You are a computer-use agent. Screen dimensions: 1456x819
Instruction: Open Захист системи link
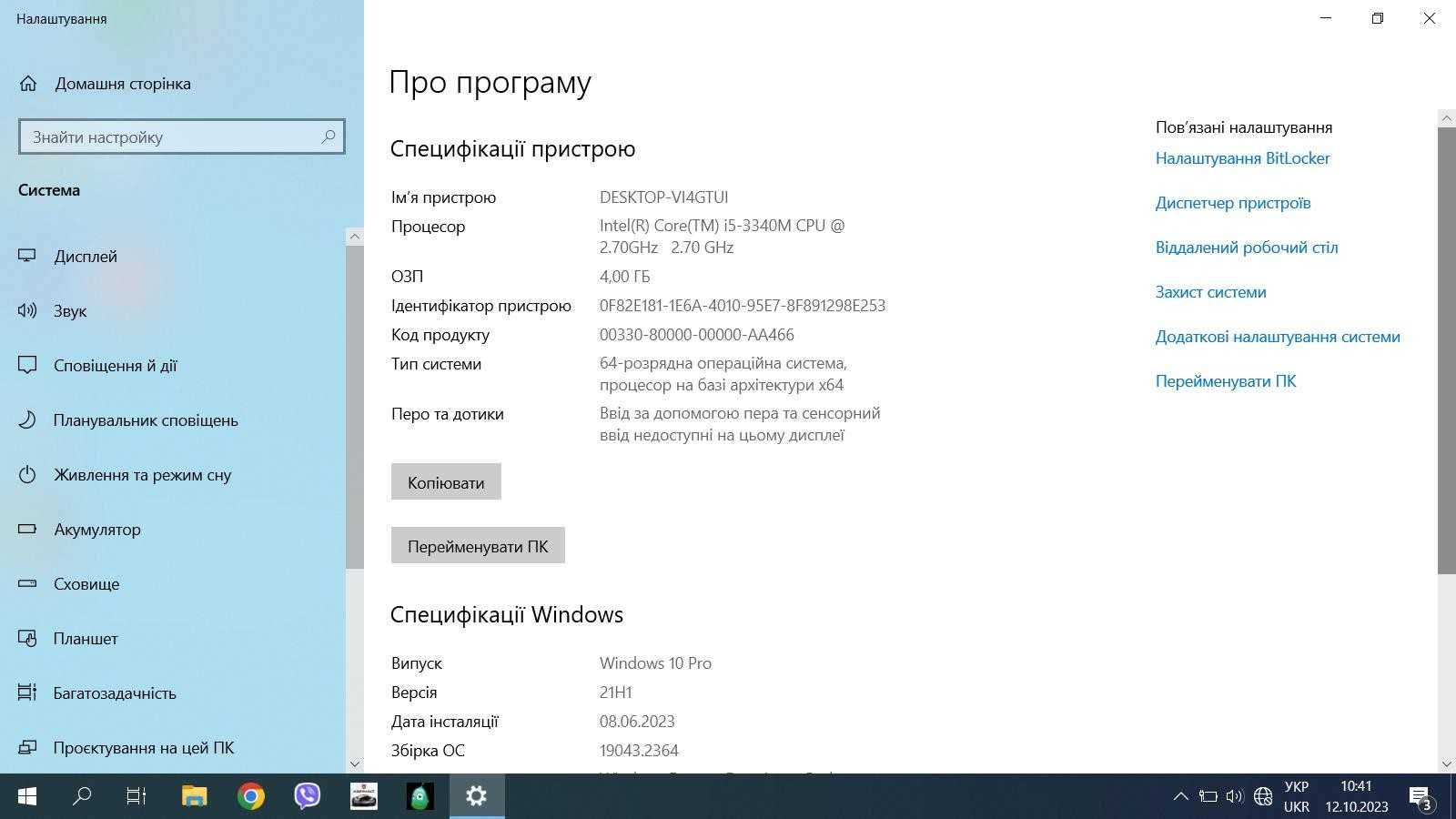(1210, 292)
